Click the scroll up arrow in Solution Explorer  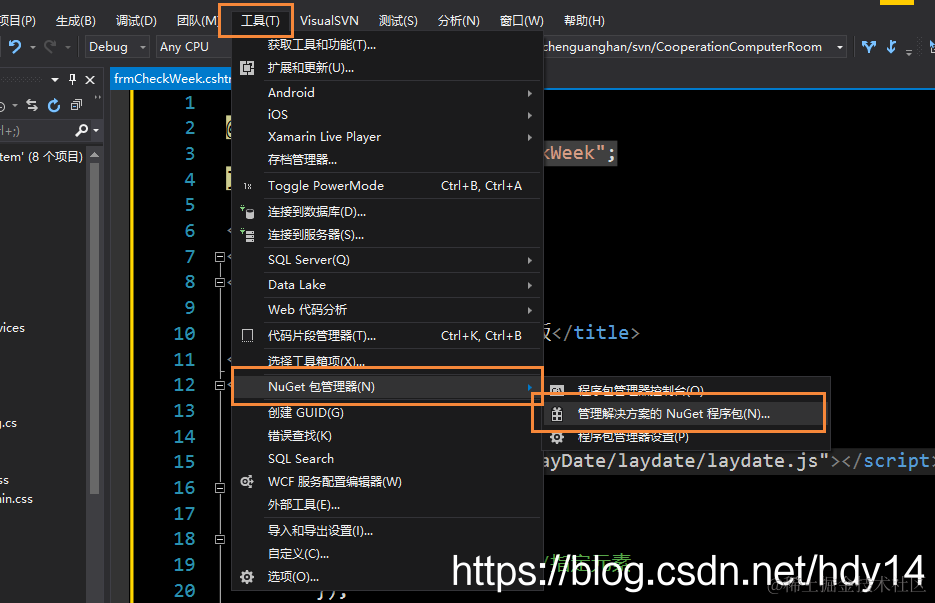[94, 155]
